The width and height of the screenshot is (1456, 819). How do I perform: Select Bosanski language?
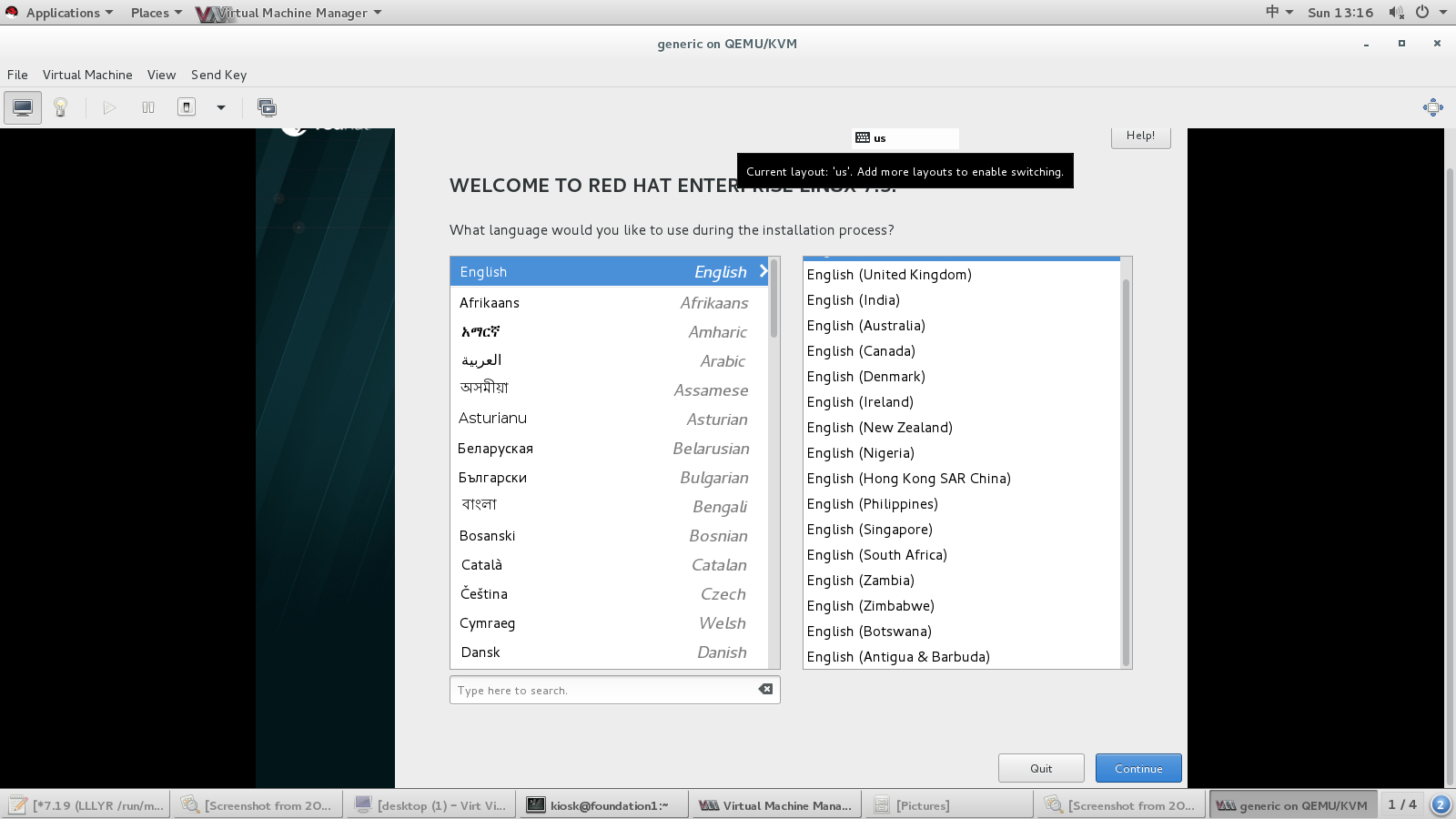click(609, 535)
